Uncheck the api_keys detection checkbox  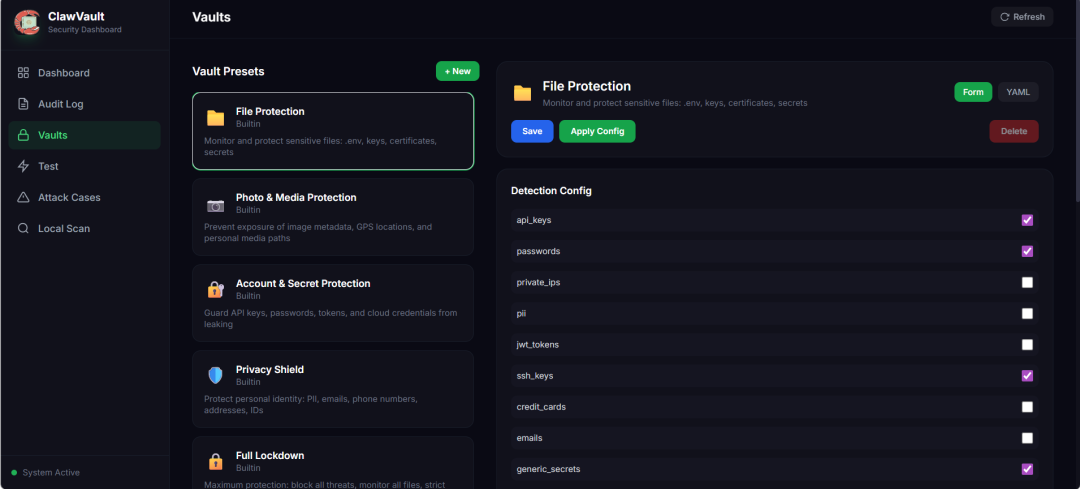[1027, 220]
